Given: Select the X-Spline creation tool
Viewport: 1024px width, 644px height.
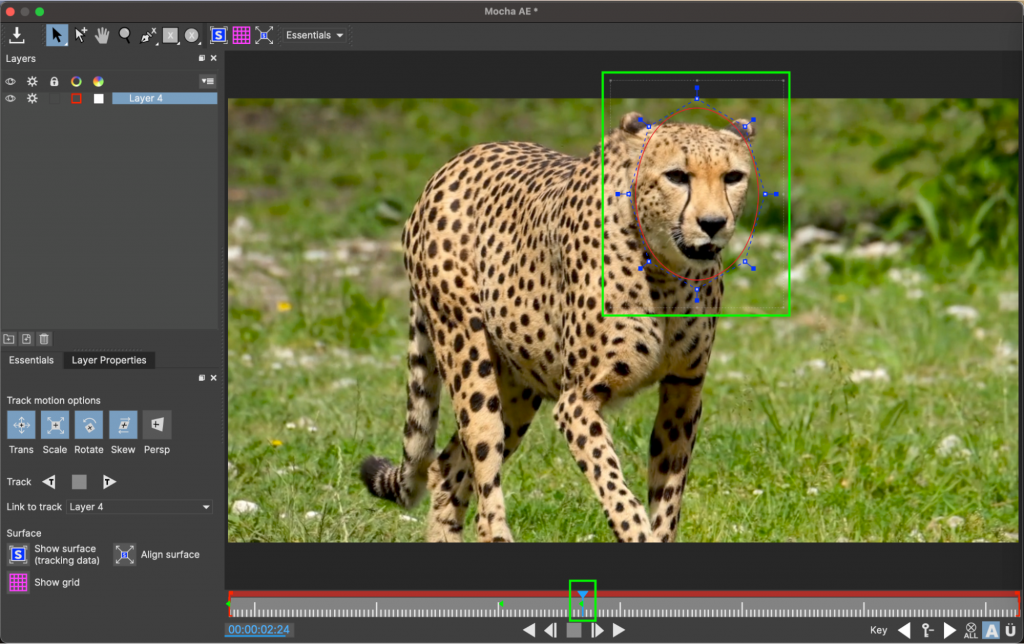Looking at the screenshot, I should [x=148, y=35].
